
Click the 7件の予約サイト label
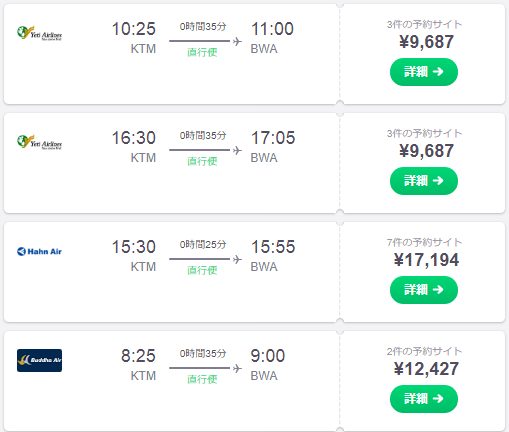coord(424,242)
